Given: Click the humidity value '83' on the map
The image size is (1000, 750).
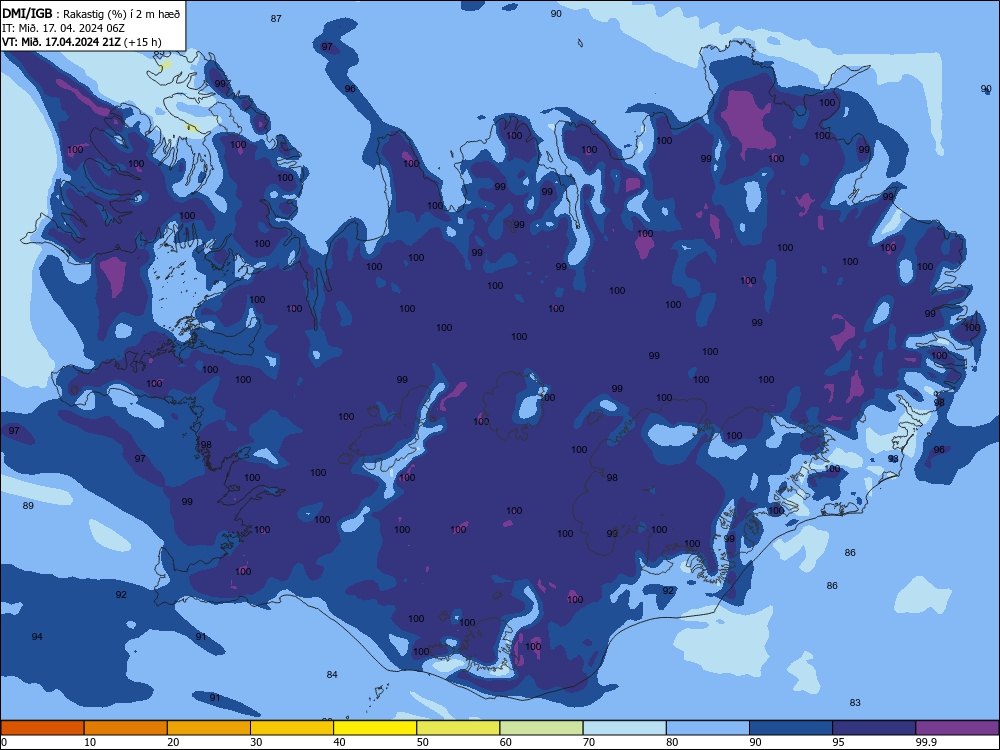Looking at the screenshot, I should (855, 703).
